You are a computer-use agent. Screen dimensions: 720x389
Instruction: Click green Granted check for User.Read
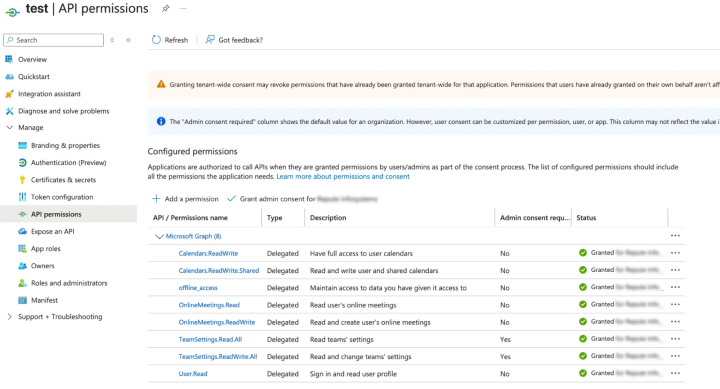point(583,373)
